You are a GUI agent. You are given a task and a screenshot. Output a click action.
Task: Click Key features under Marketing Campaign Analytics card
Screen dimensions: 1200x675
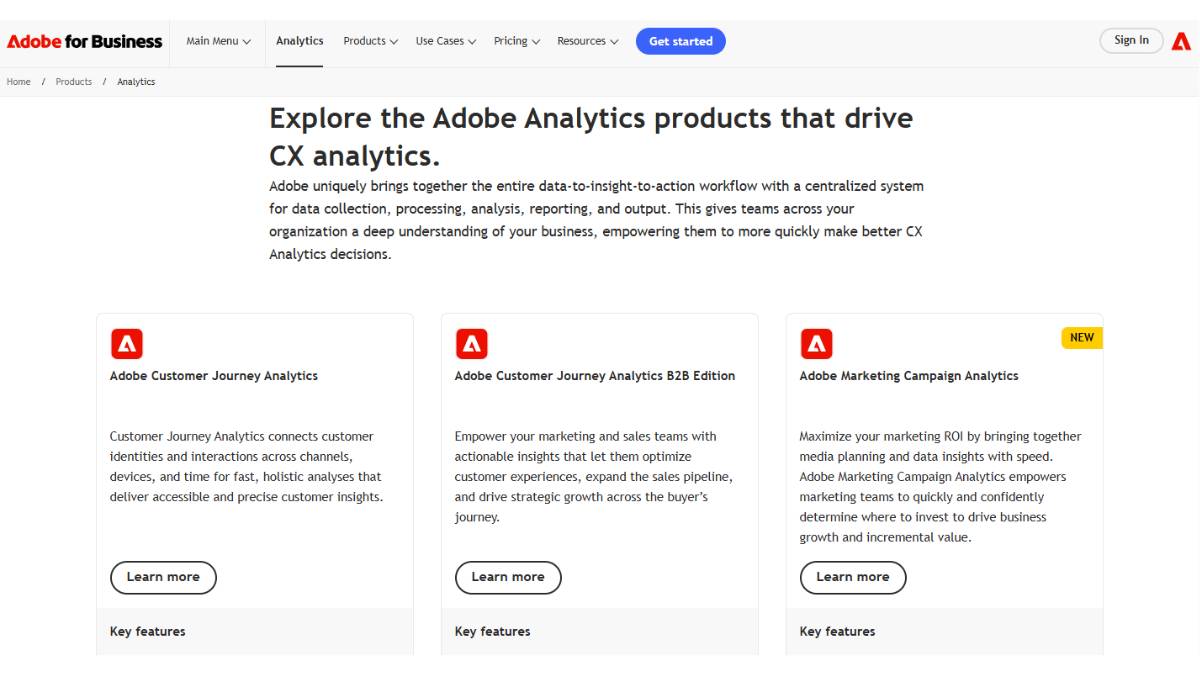point(838,632)
